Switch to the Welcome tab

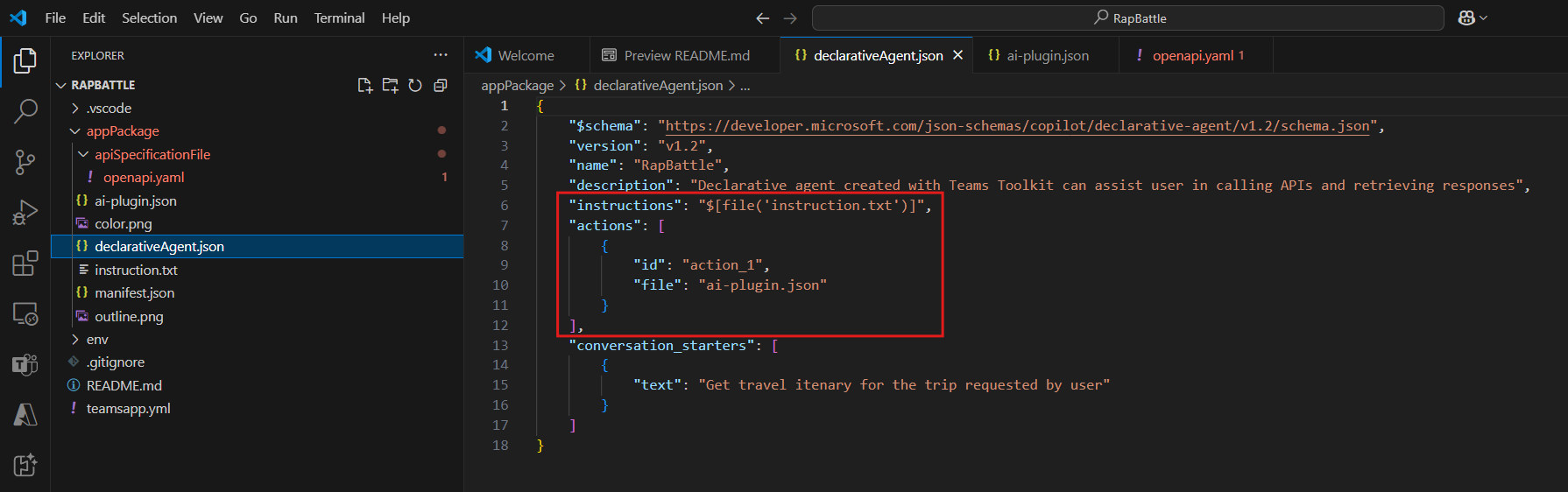tap(526, 55)
